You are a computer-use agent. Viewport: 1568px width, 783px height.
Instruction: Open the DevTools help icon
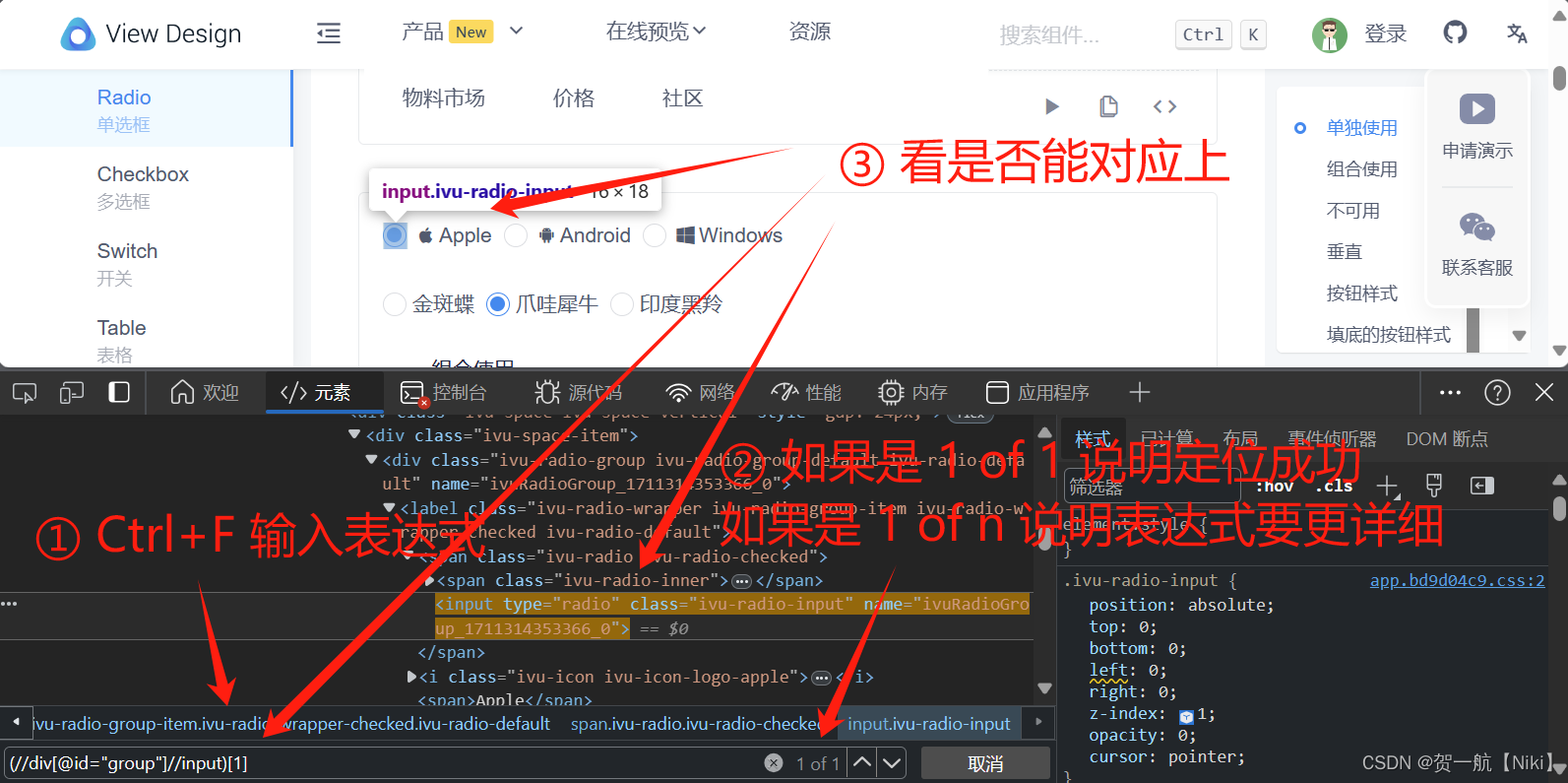pos(1497,393)
